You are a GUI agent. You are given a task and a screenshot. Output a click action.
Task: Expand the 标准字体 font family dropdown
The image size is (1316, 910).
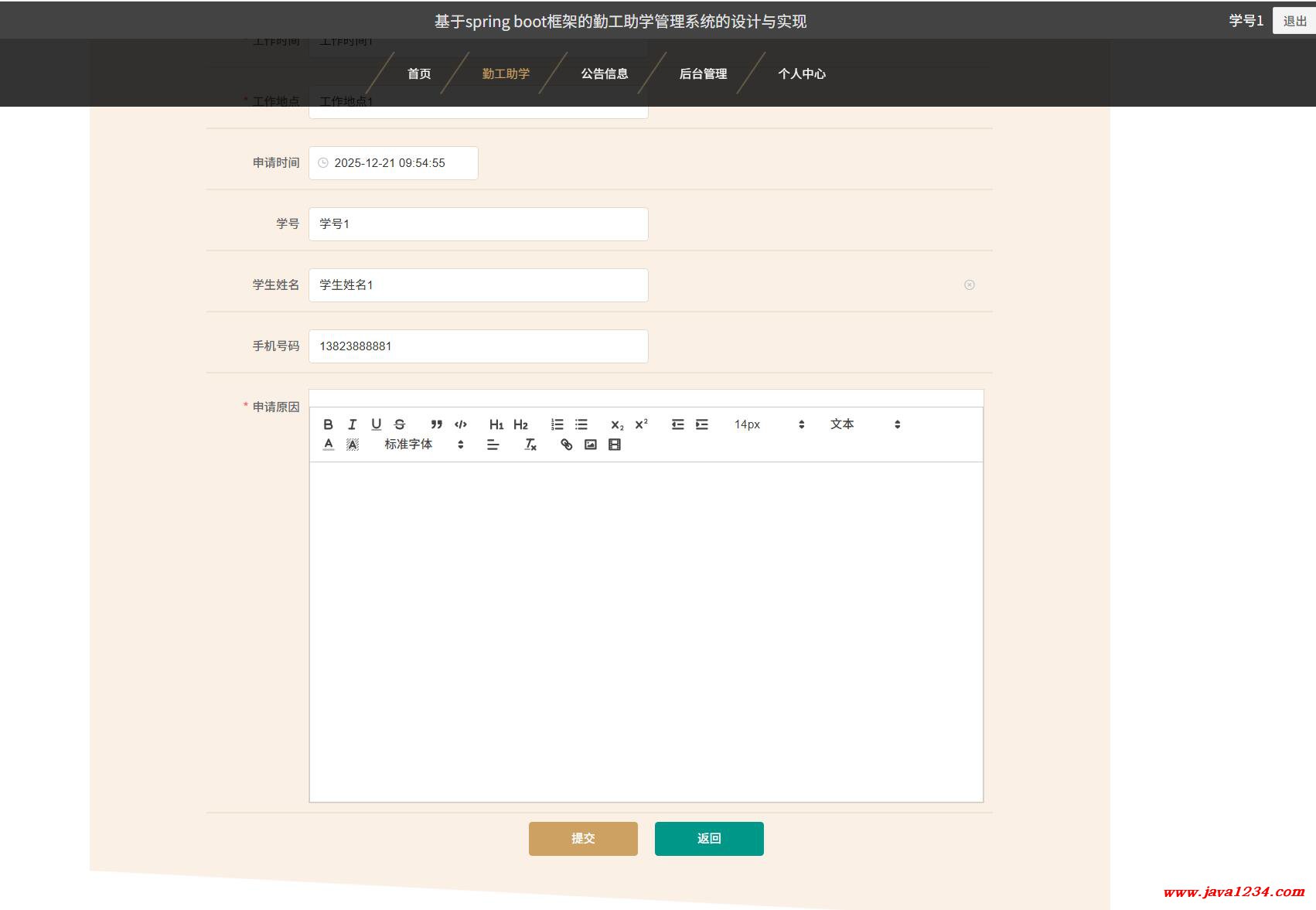(x=424, y=445)
